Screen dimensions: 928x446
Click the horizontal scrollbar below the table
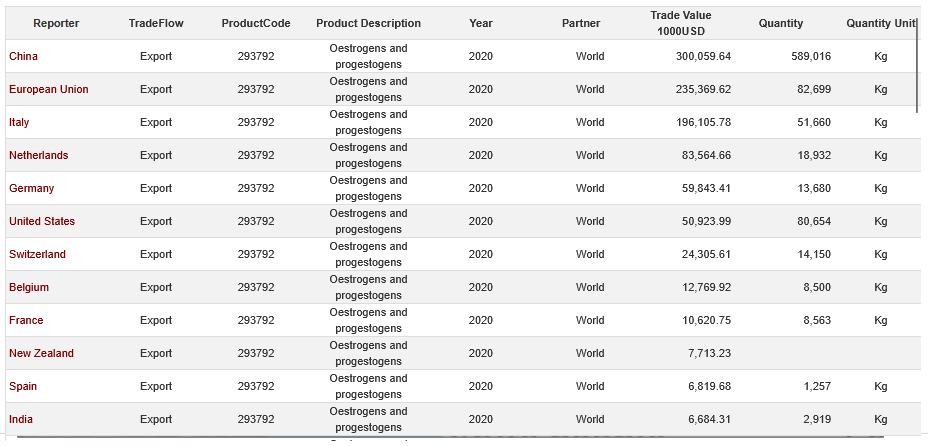click(450, 438)
